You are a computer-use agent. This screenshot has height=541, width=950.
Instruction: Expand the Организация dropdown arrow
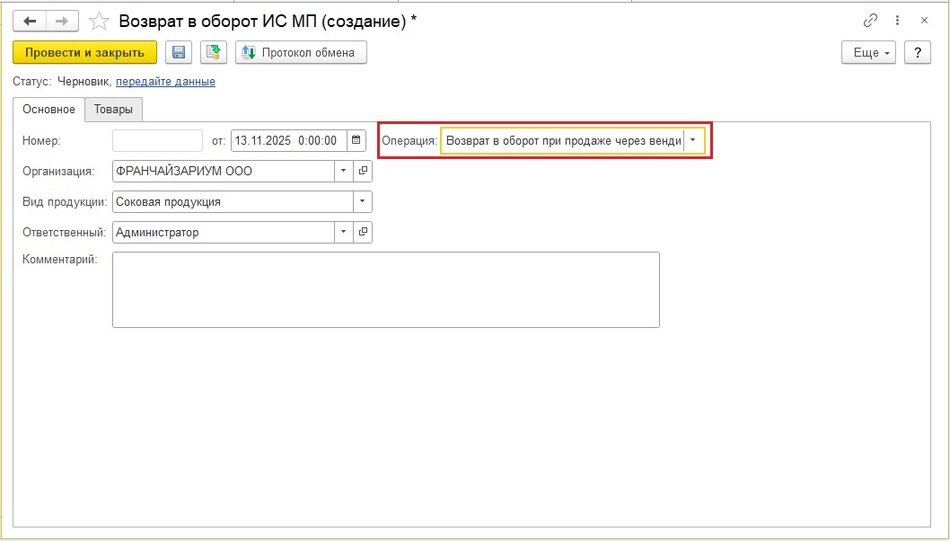[344, 171]
